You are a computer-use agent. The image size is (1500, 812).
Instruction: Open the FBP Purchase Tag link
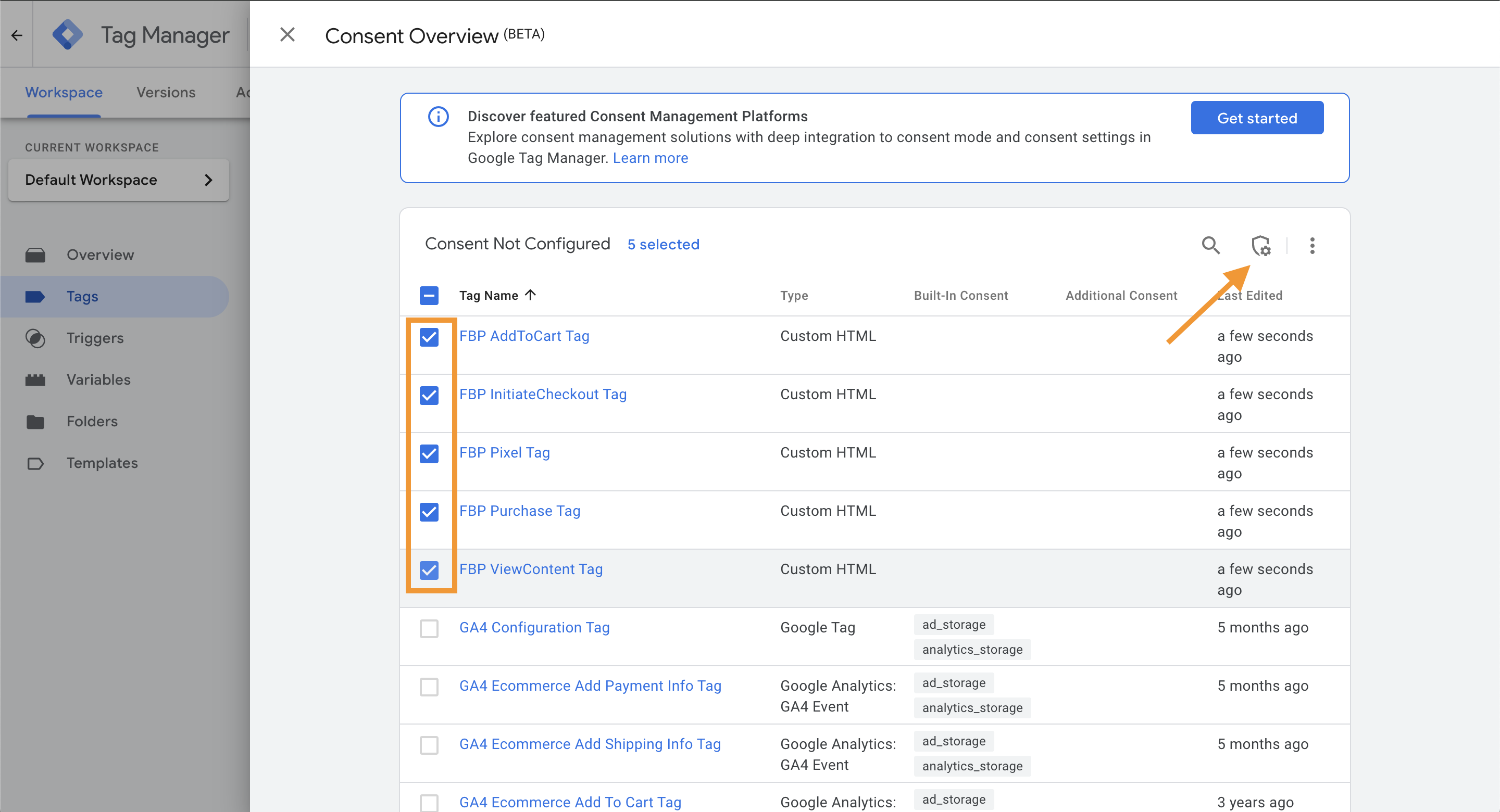point(519,511)
